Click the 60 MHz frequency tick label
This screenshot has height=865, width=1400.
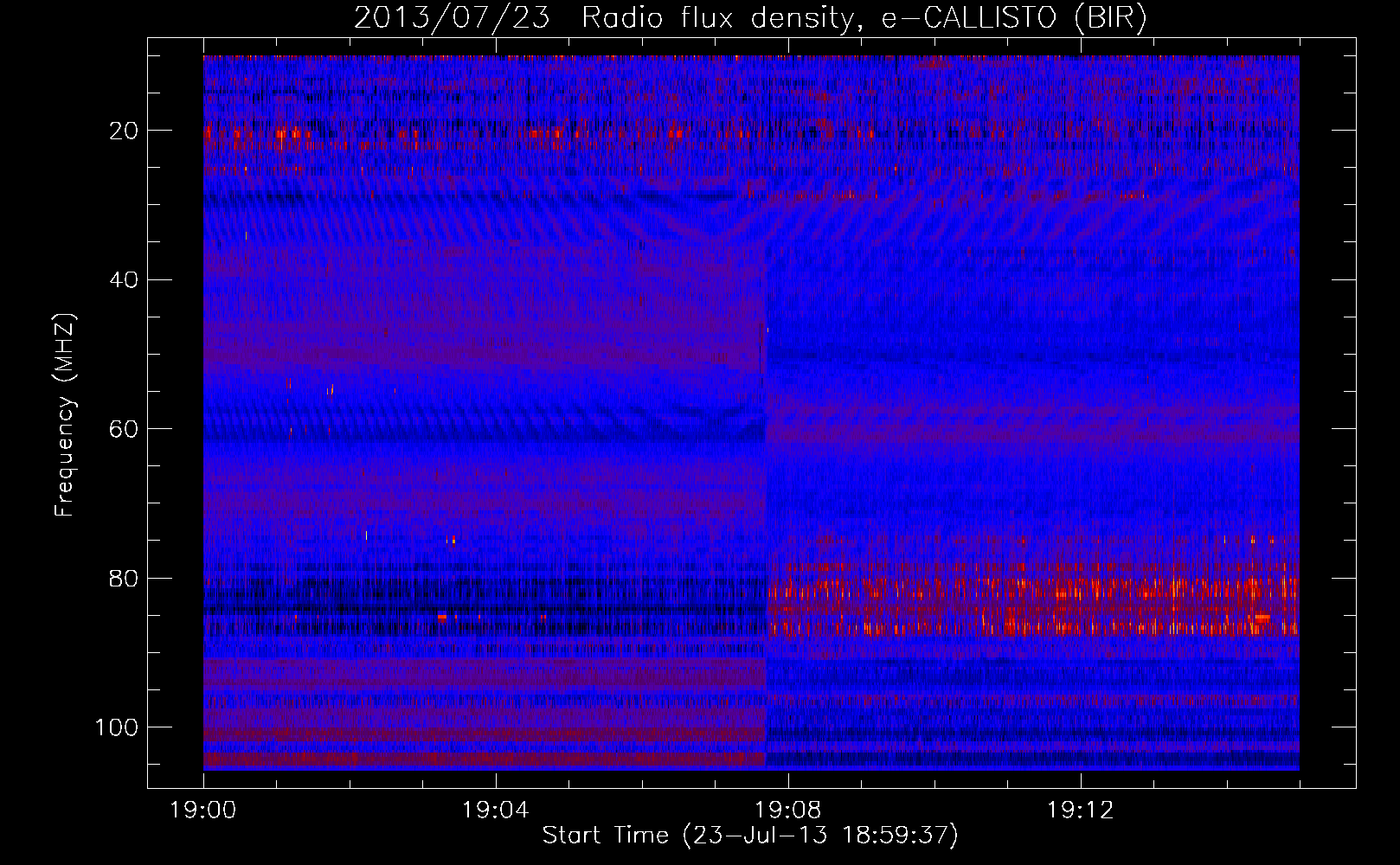tap(125, 429)
